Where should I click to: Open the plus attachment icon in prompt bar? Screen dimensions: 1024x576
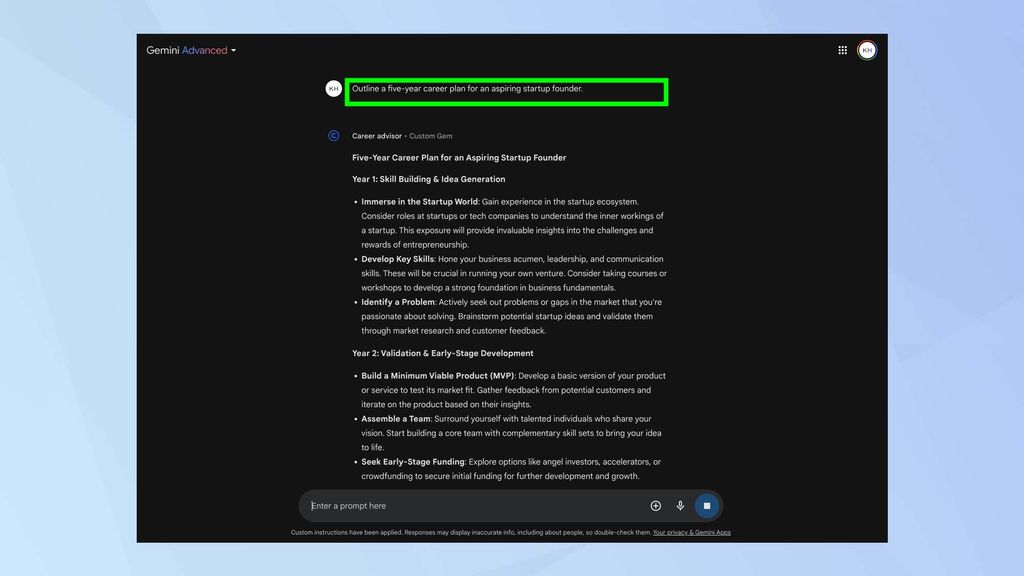click(655, 505)
